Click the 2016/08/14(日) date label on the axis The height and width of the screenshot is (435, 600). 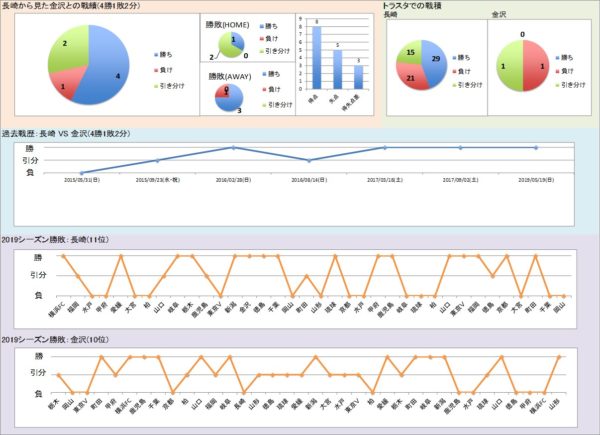[x=310, y=181]
